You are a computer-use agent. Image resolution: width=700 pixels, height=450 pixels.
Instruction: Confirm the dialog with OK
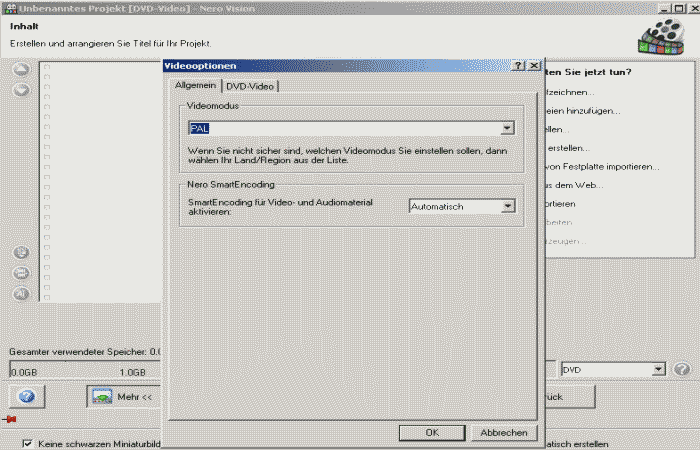coord(432,432)
